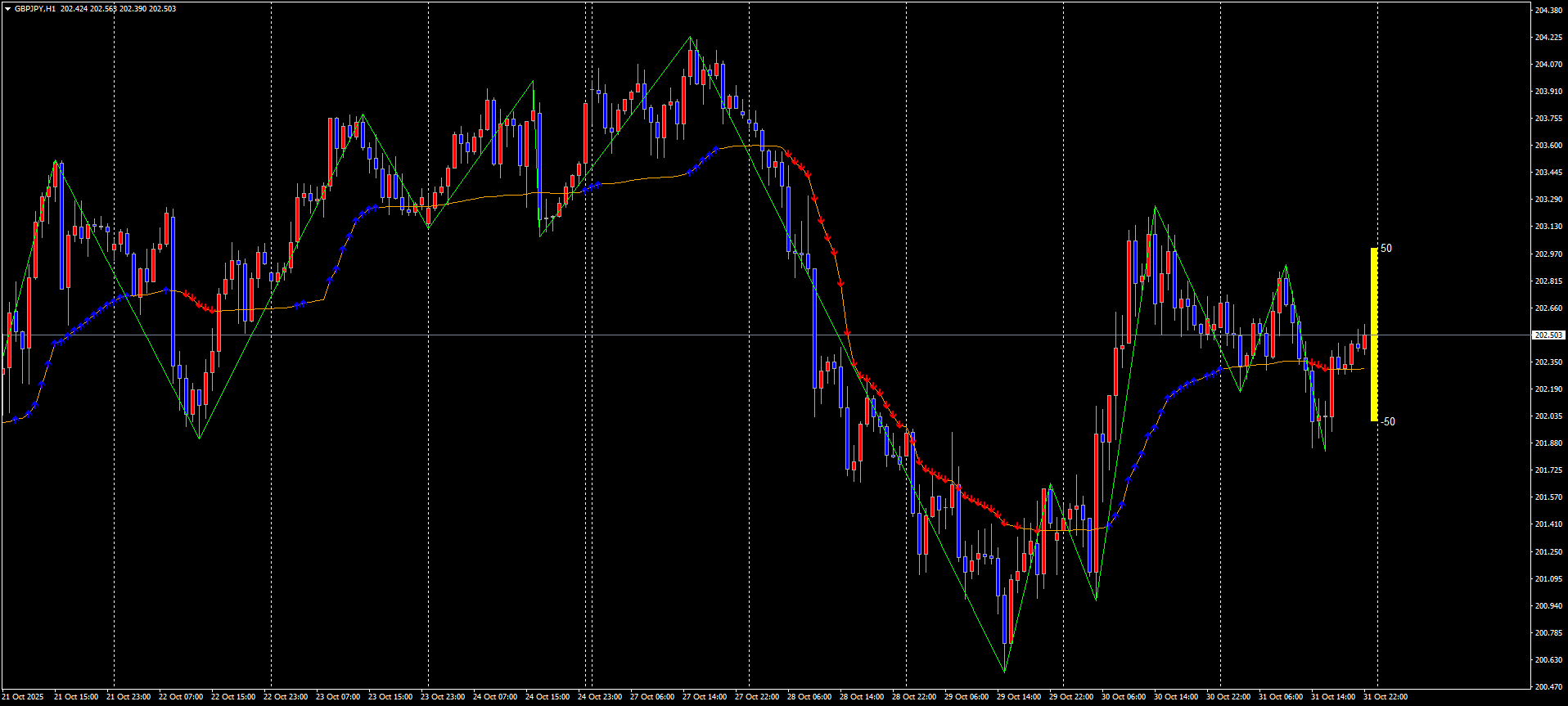Click the 29 Oct 06:00 time label

[966, 697]
